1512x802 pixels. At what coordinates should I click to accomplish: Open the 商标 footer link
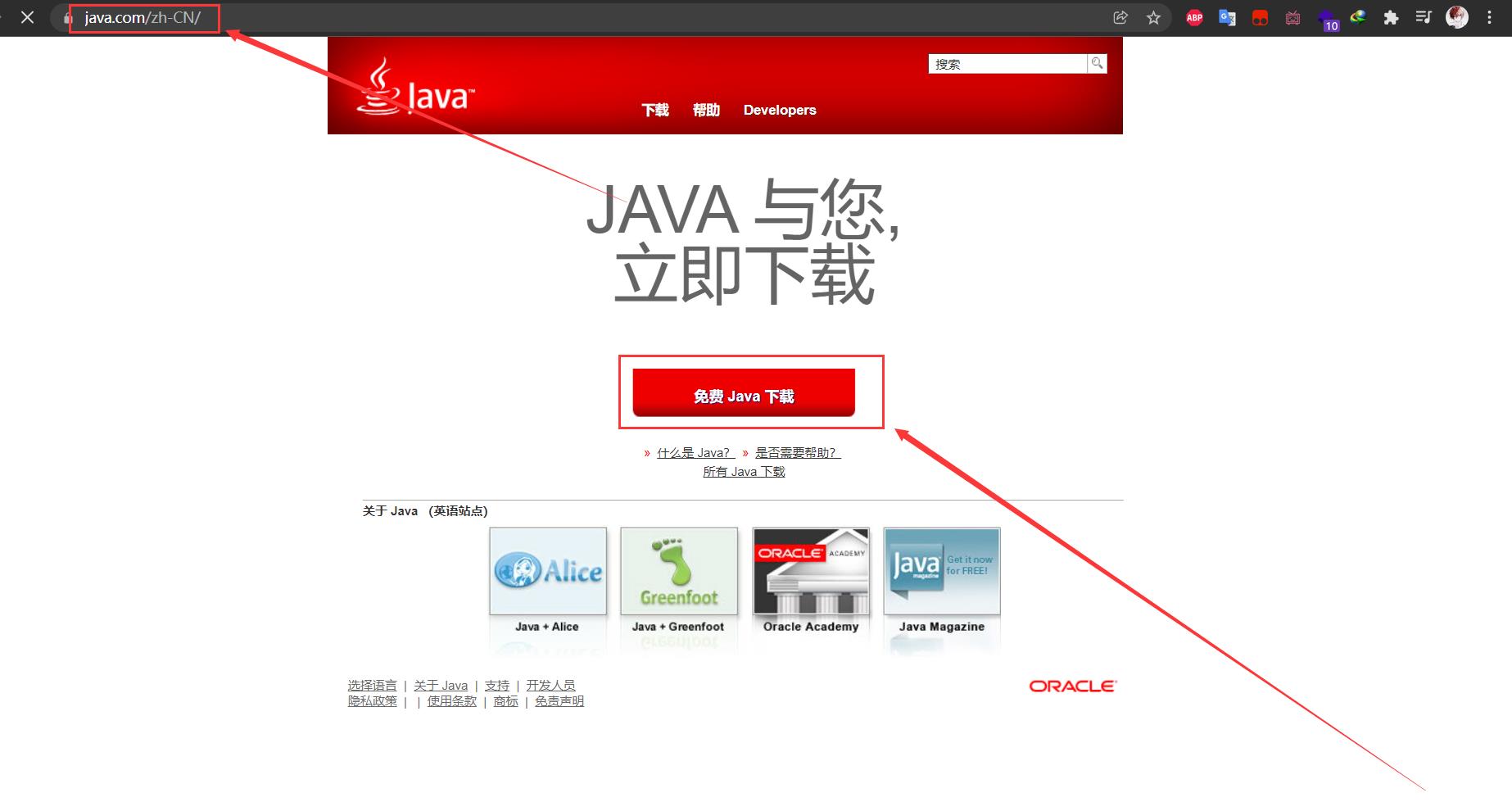506,701
